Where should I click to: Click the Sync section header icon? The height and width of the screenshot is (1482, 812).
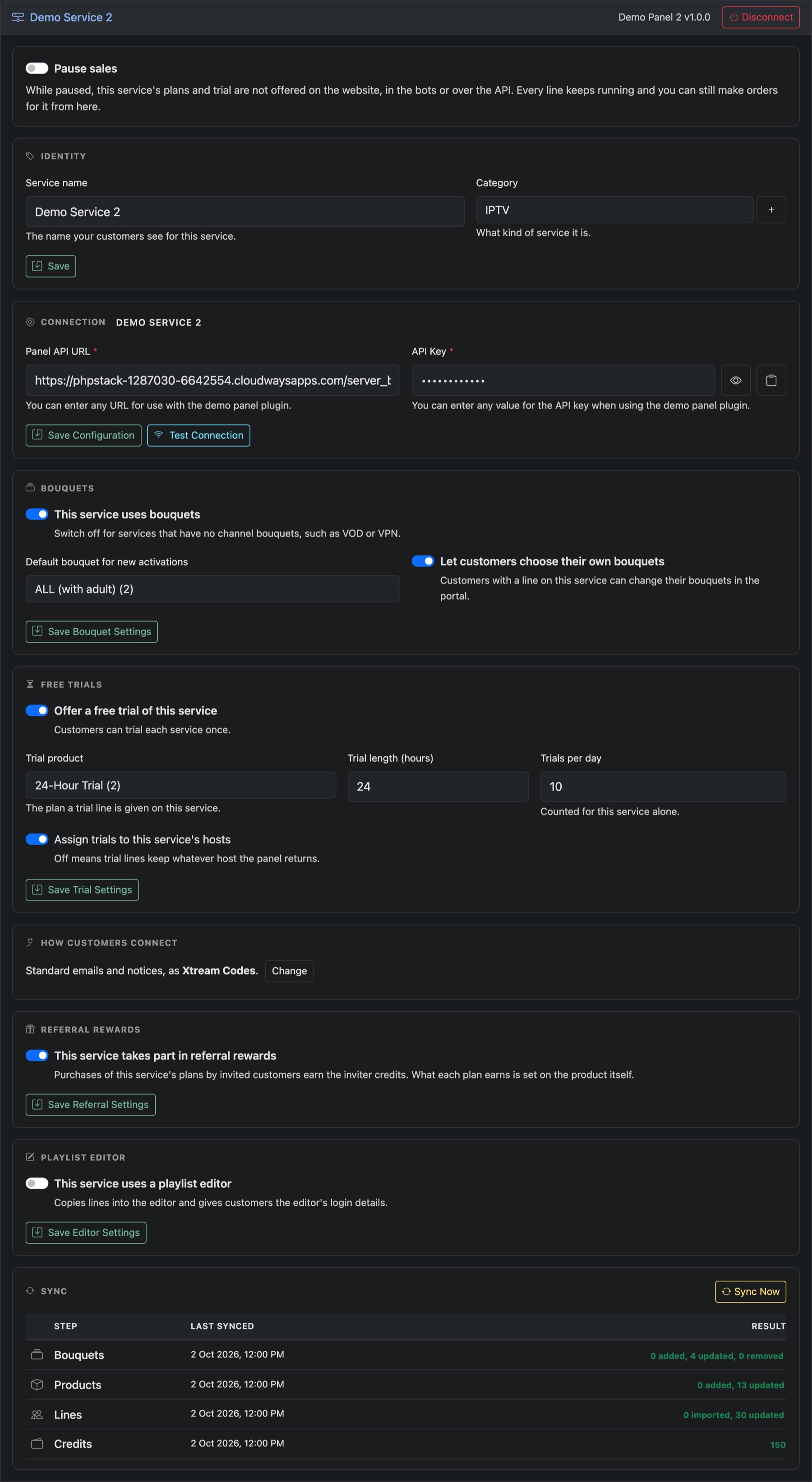click(x=30, y=1291)
